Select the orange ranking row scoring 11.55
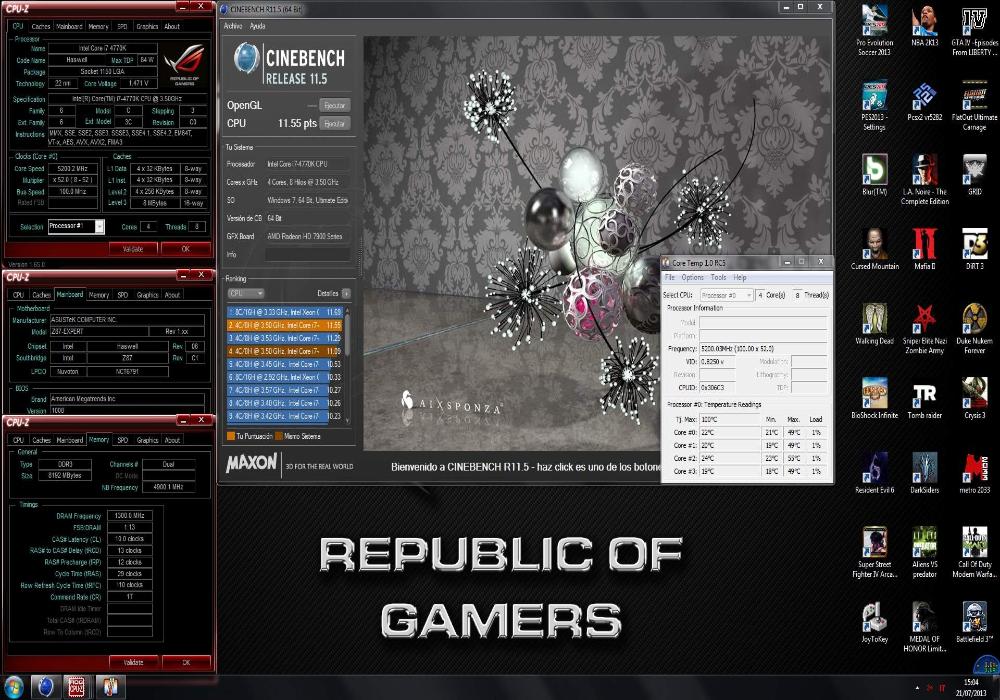The height and width of the screenshot is (700, 1000). (x=284, y=325)
